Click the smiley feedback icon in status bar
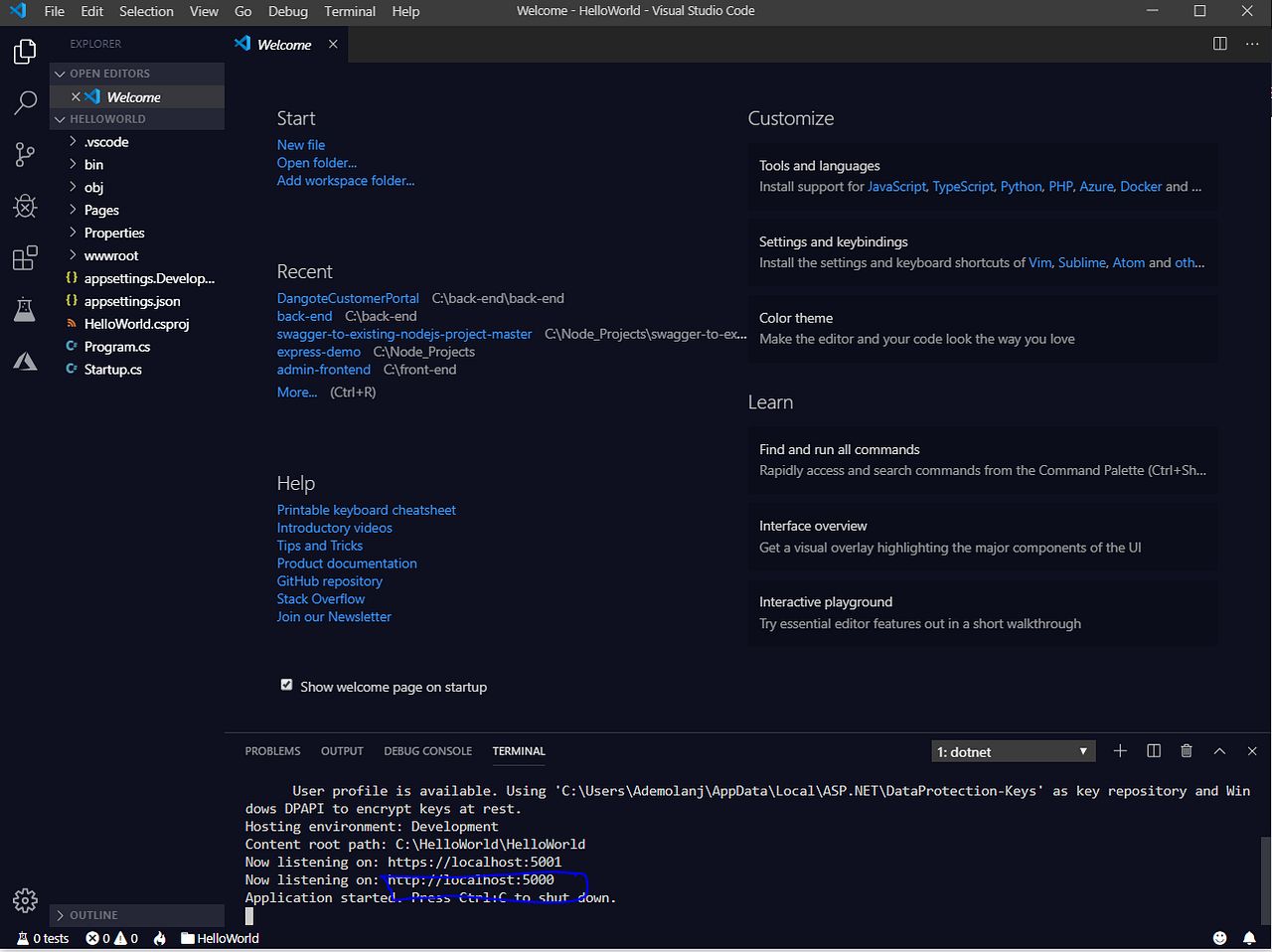 tap(1219, 937)
